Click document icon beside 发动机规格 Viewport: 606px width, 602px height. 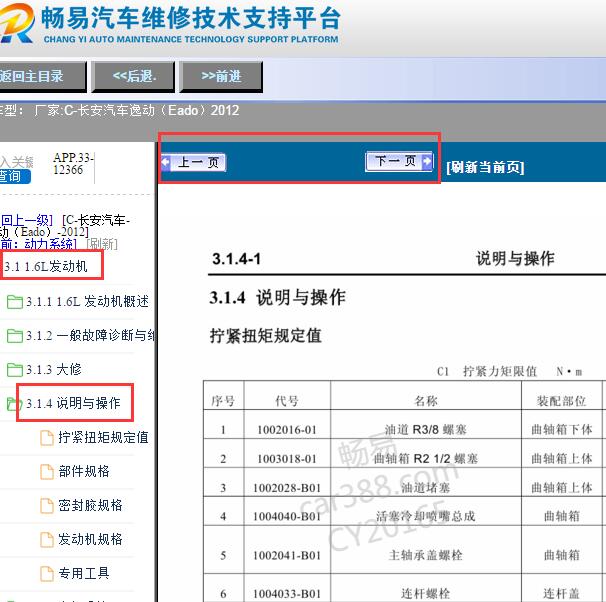point(47,540)
